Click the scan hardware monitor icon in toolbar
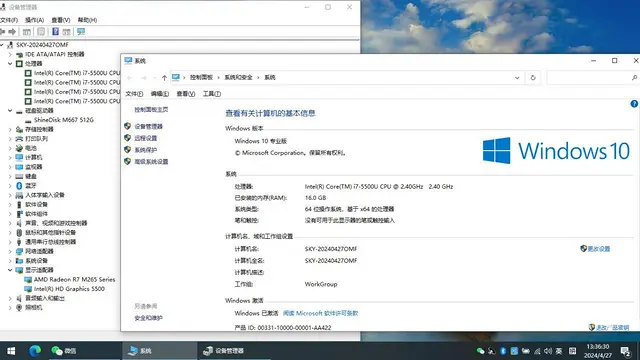Screen dimensions: 640x360 point(81,31)
